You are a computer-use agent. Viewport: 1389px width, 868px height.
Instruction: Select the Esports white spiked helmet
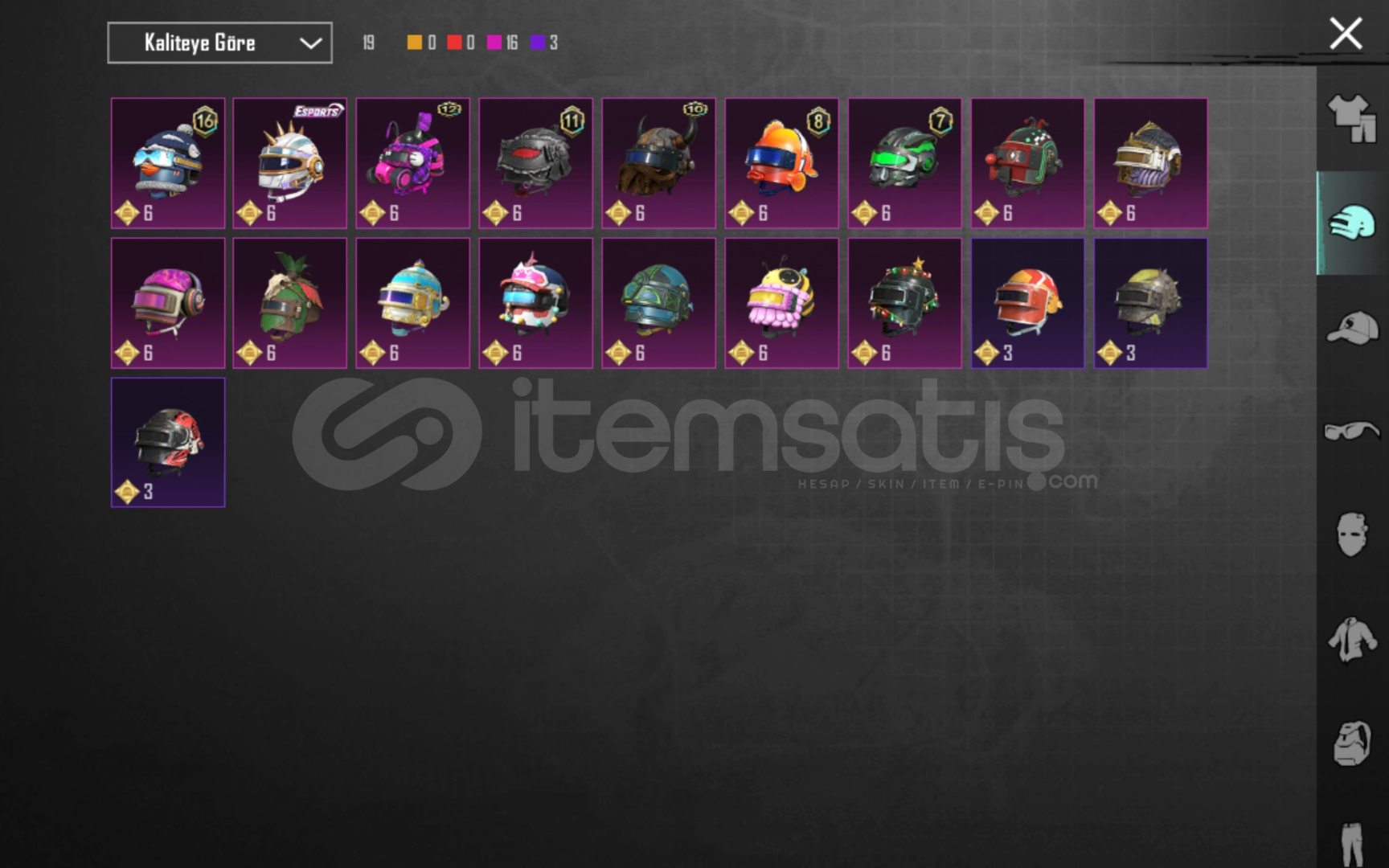(290, 163)
